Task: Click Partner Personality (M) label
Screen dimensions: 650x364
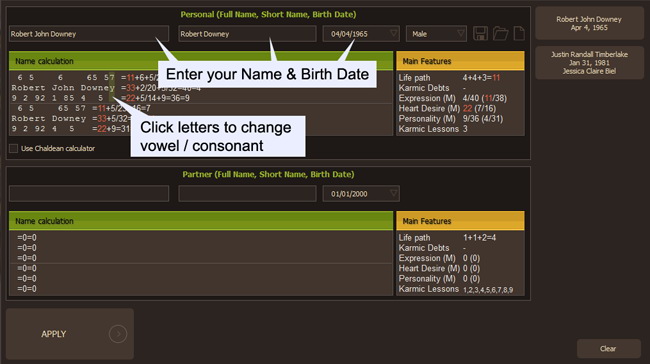Action: pos(427,279)
